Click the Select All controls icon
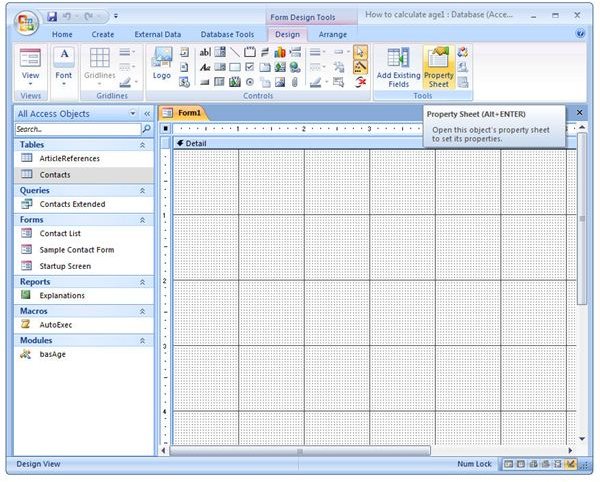 [339, 82]
